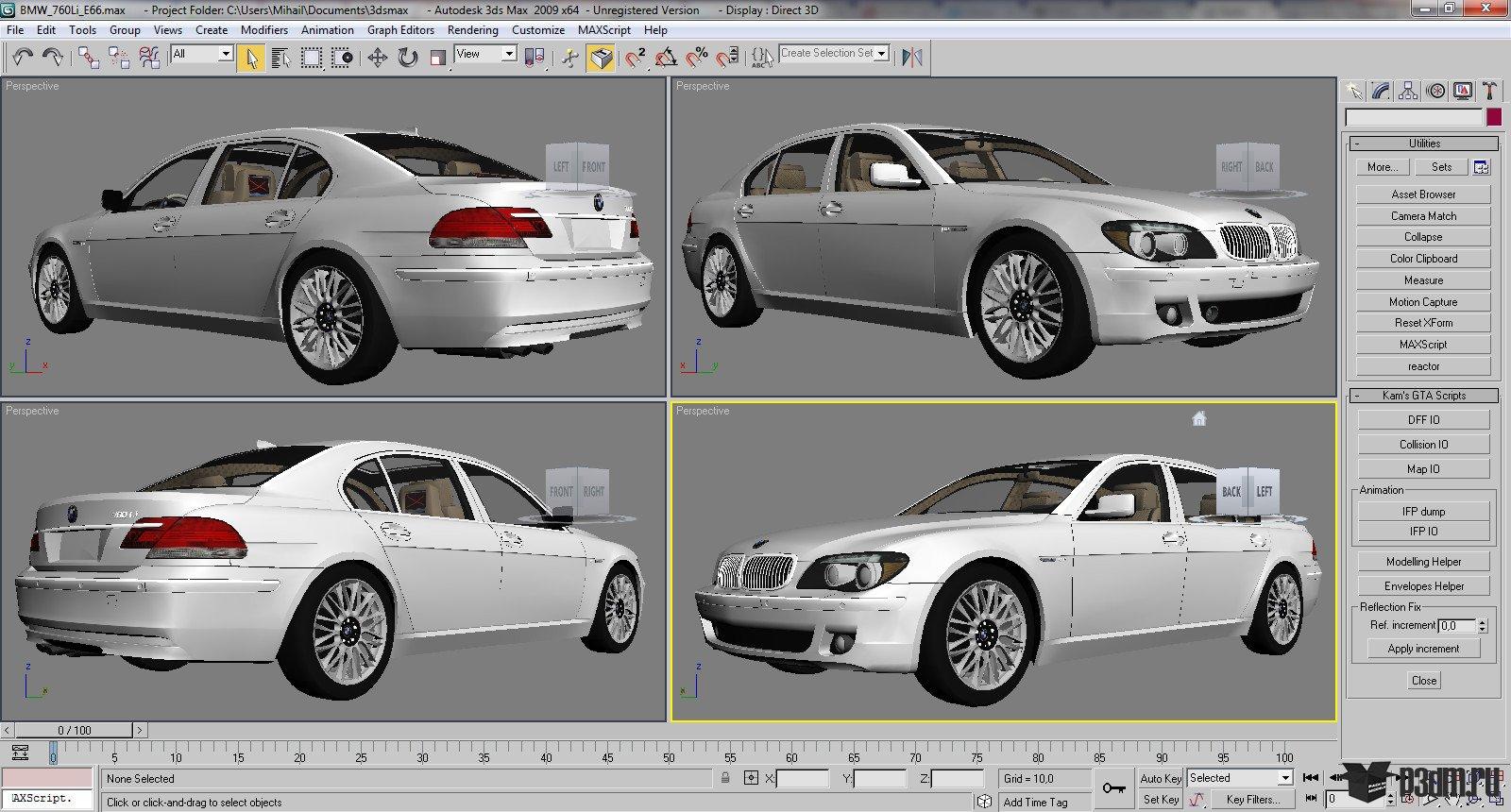Screen dimensions: 1511x812
Task: Toggle Auto Key animation mode
Action: 1160,778
